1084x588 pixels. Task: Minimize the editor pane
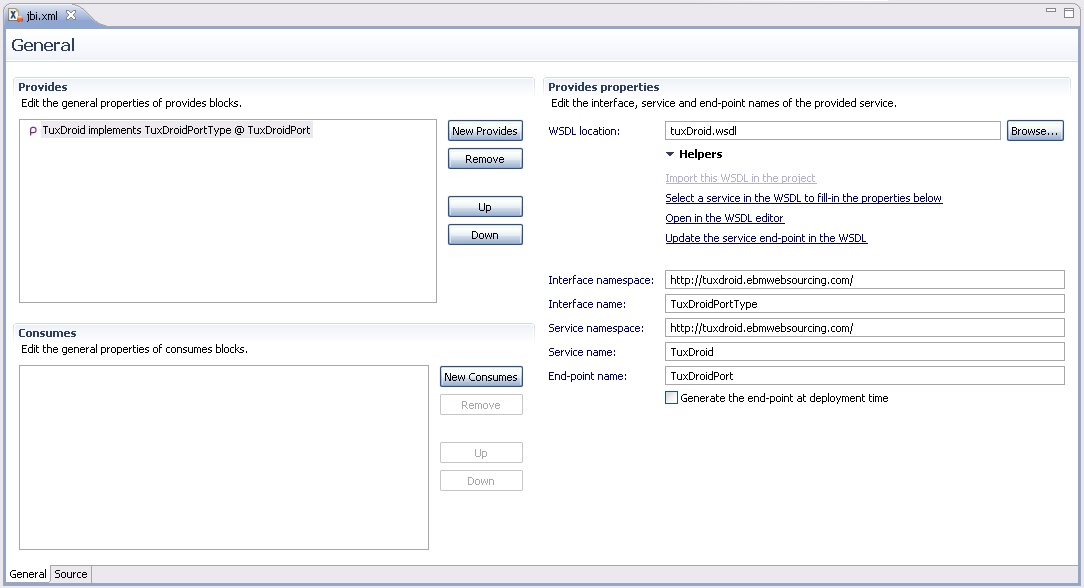click(1052, 11)
